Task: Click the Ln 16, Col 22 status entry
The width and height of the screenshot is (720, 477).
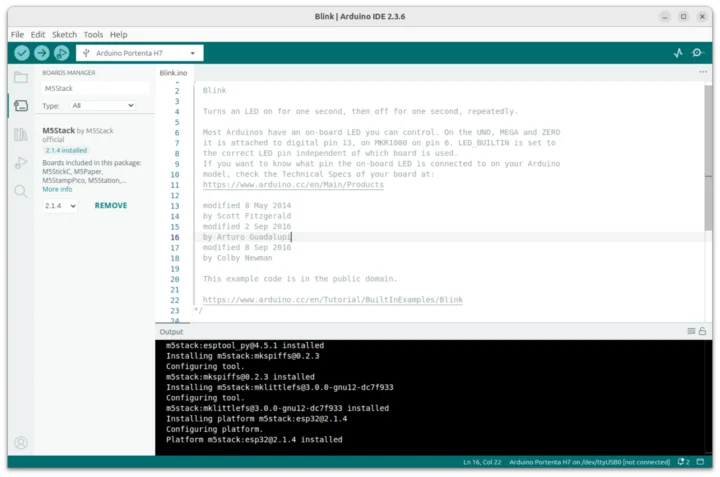Action: (x=482, y=462)
